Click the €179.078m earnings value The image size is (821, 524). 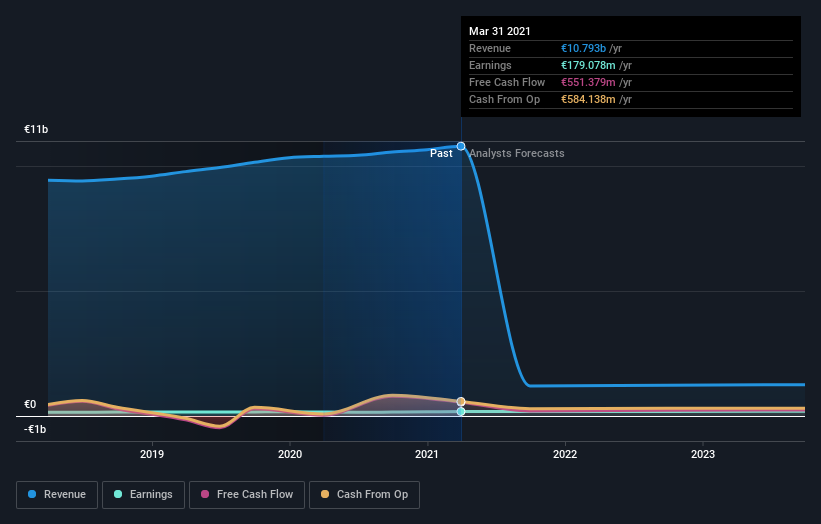[588, 65]
